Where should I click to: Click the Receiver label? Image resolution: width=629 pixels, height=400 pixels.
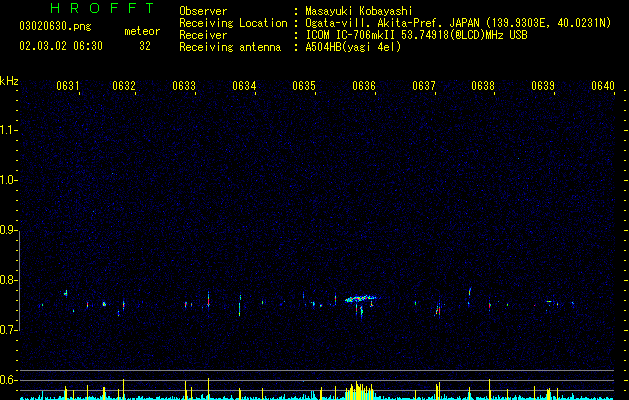[x=203, y=35]
